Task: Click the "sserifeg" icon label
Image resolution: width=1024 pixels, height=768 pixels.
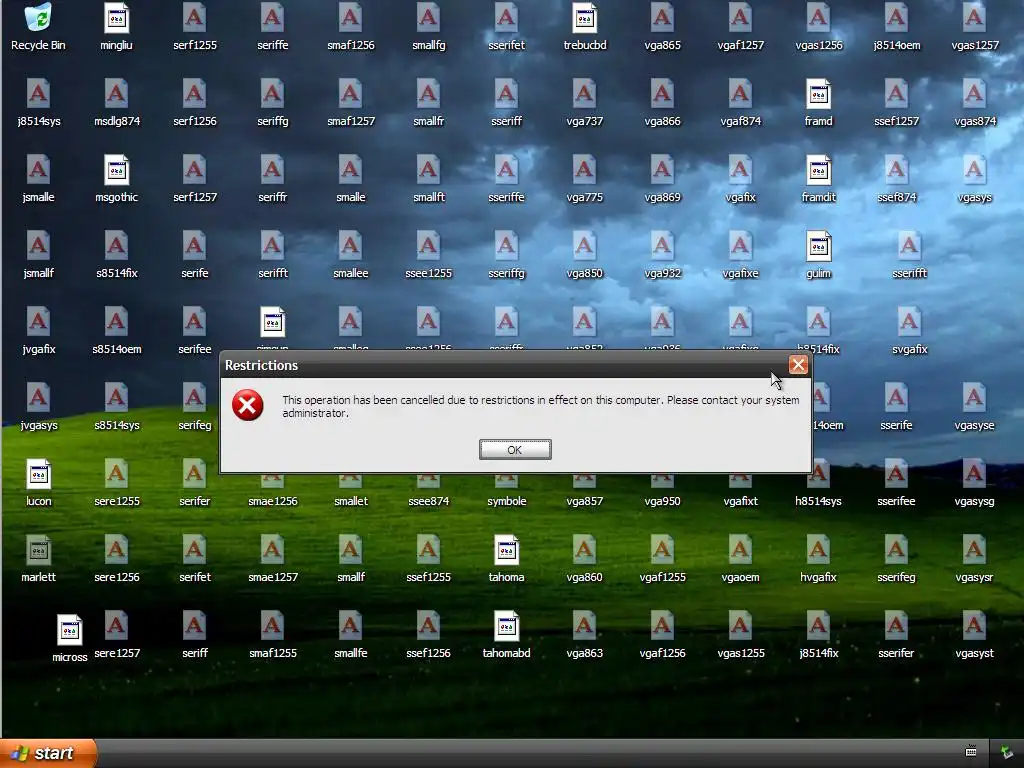Action: pos(896,577)
